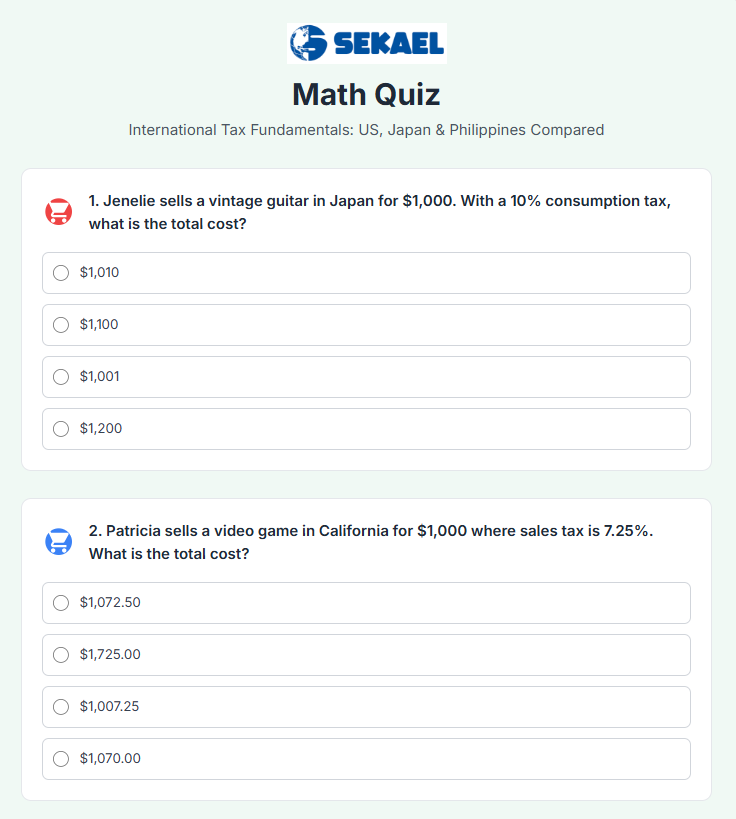Select the $1,070.00 answer
The width and height of the screenshot is (736, 819).
pyautogui.click(x=61, y=759)
